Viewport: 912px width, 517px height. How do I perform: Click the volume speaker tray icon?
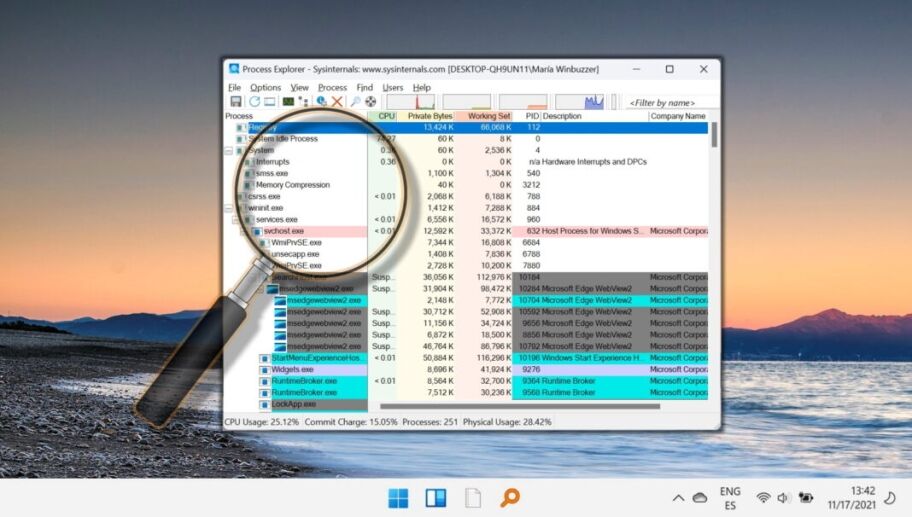pos(783,498)
